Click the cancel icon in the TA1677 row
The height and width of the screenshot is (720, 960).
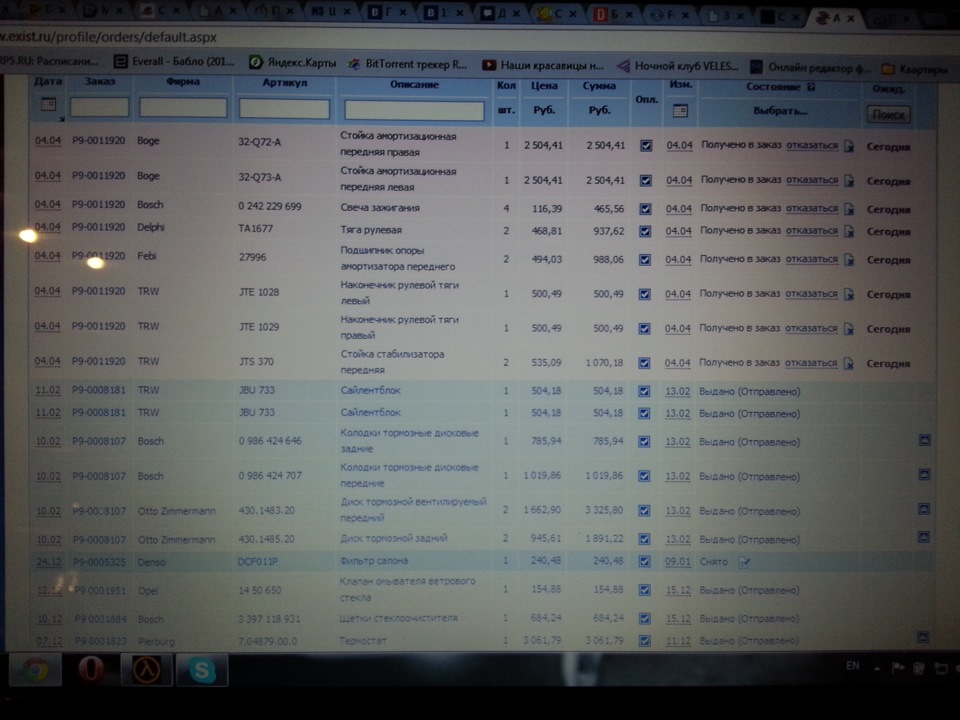click(x=849, y=231)
